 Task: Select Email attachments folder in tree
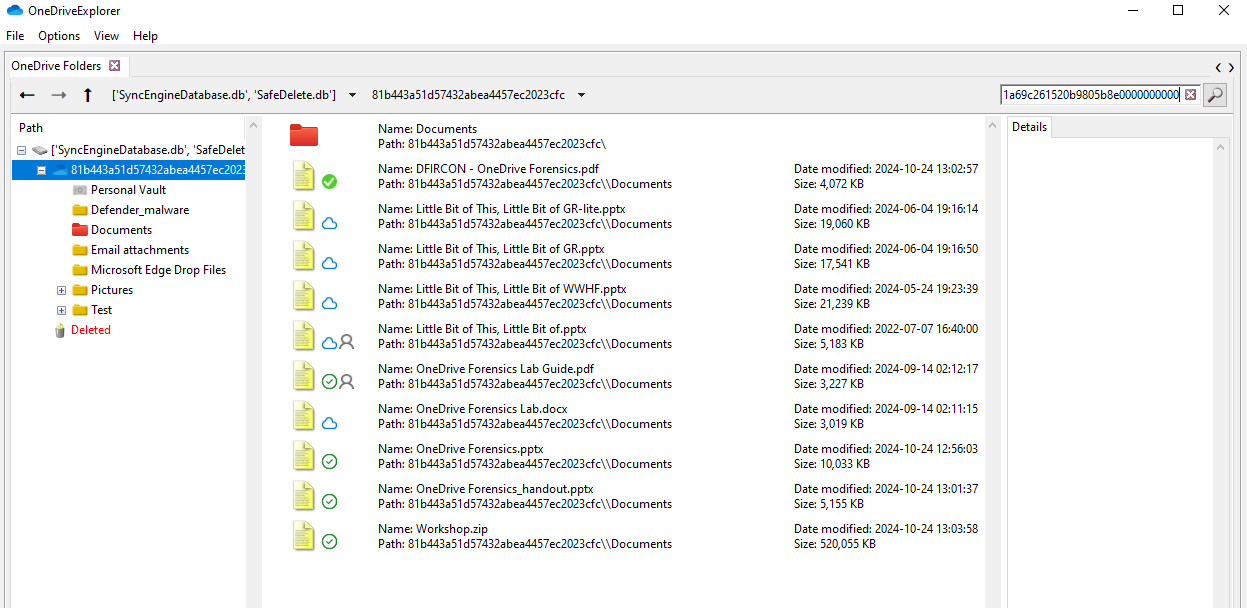tap(140, 250)
